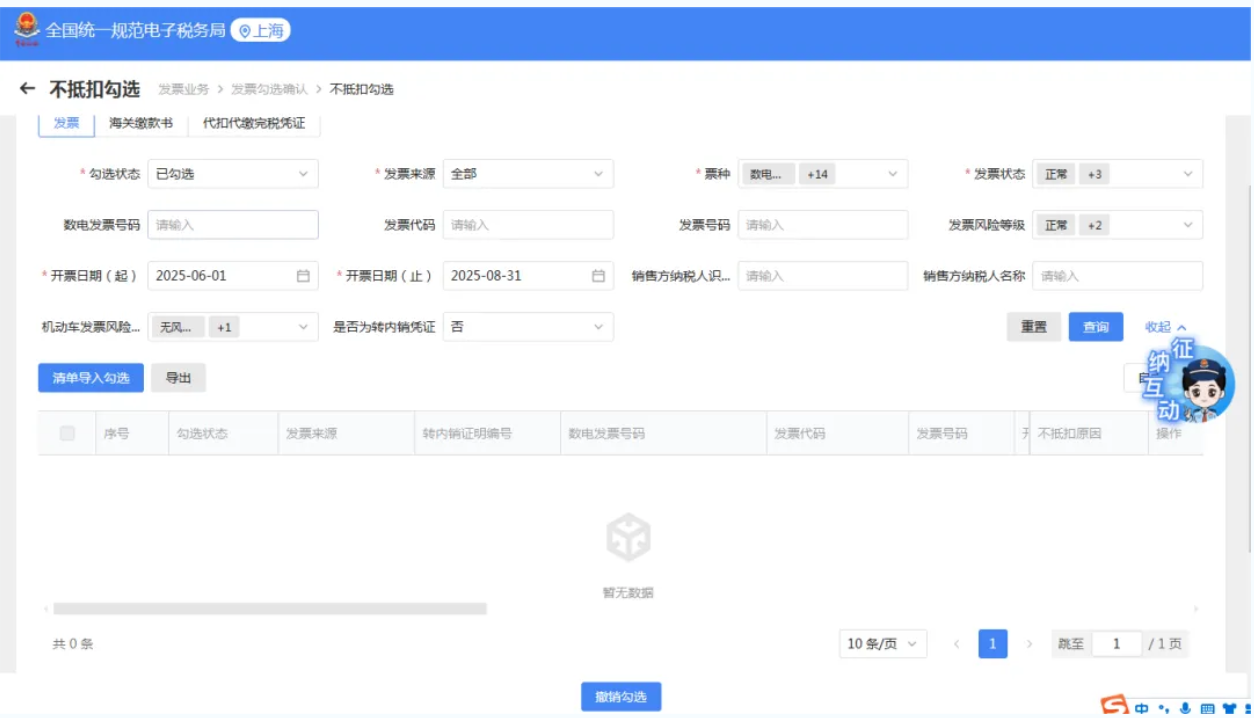Click the blue 查询 button

click(1095, 327)
